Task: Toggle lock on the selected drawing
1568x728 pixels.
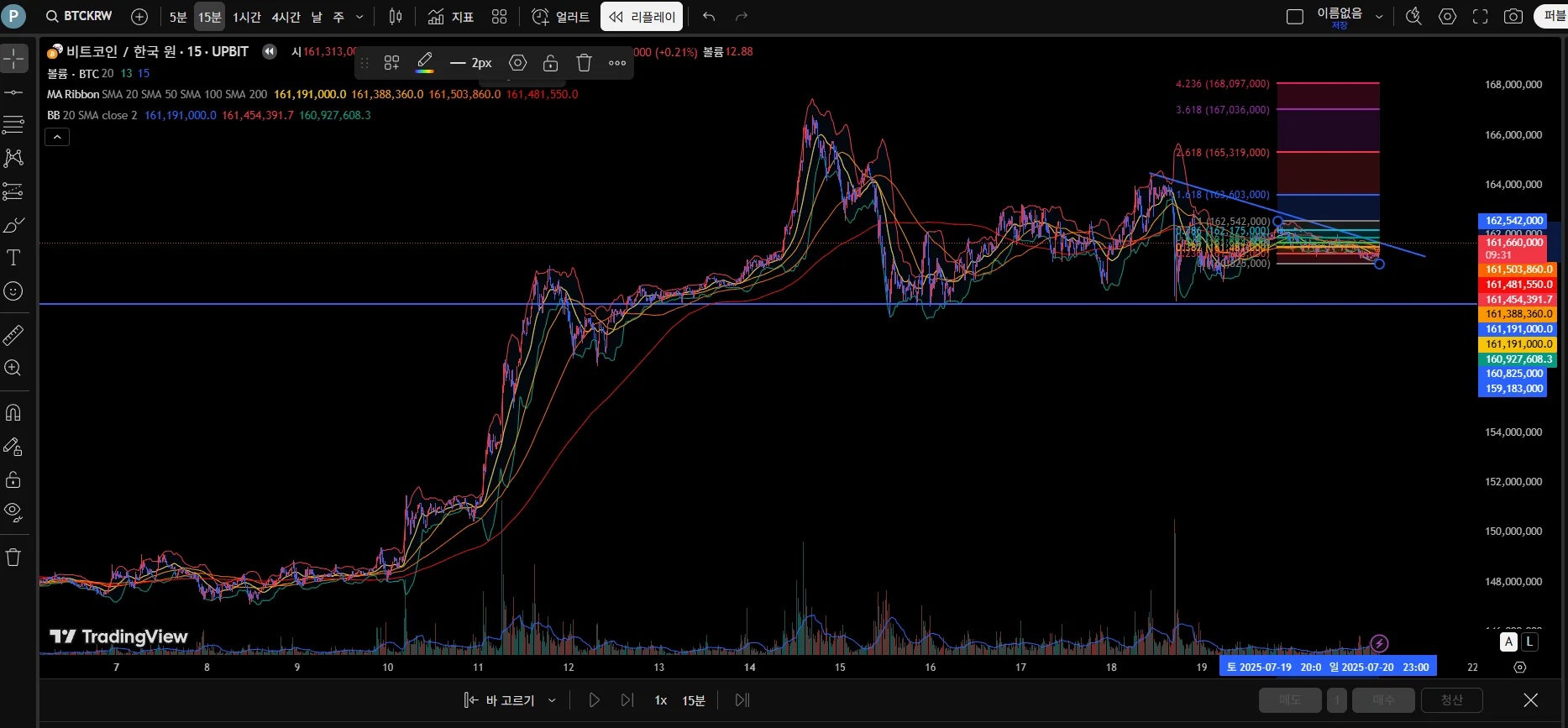Action: pos(551,63)
